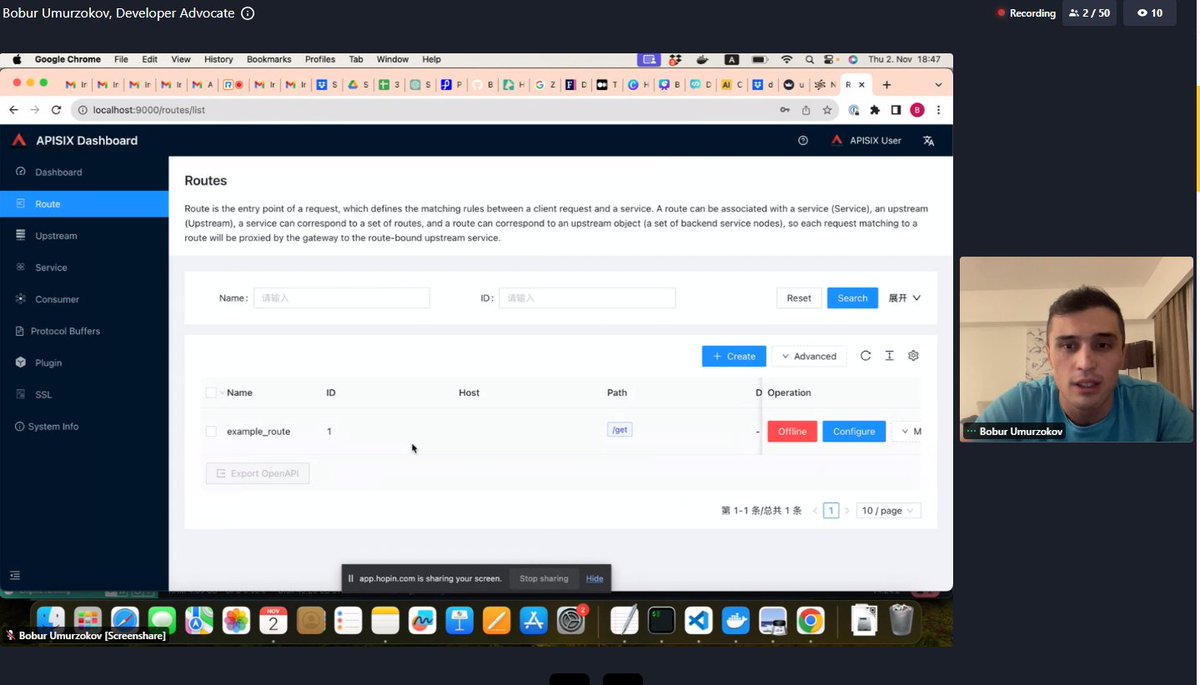
Task: Reload the page in Chrome
Action: pyautogui.click(x=56, y=110)
